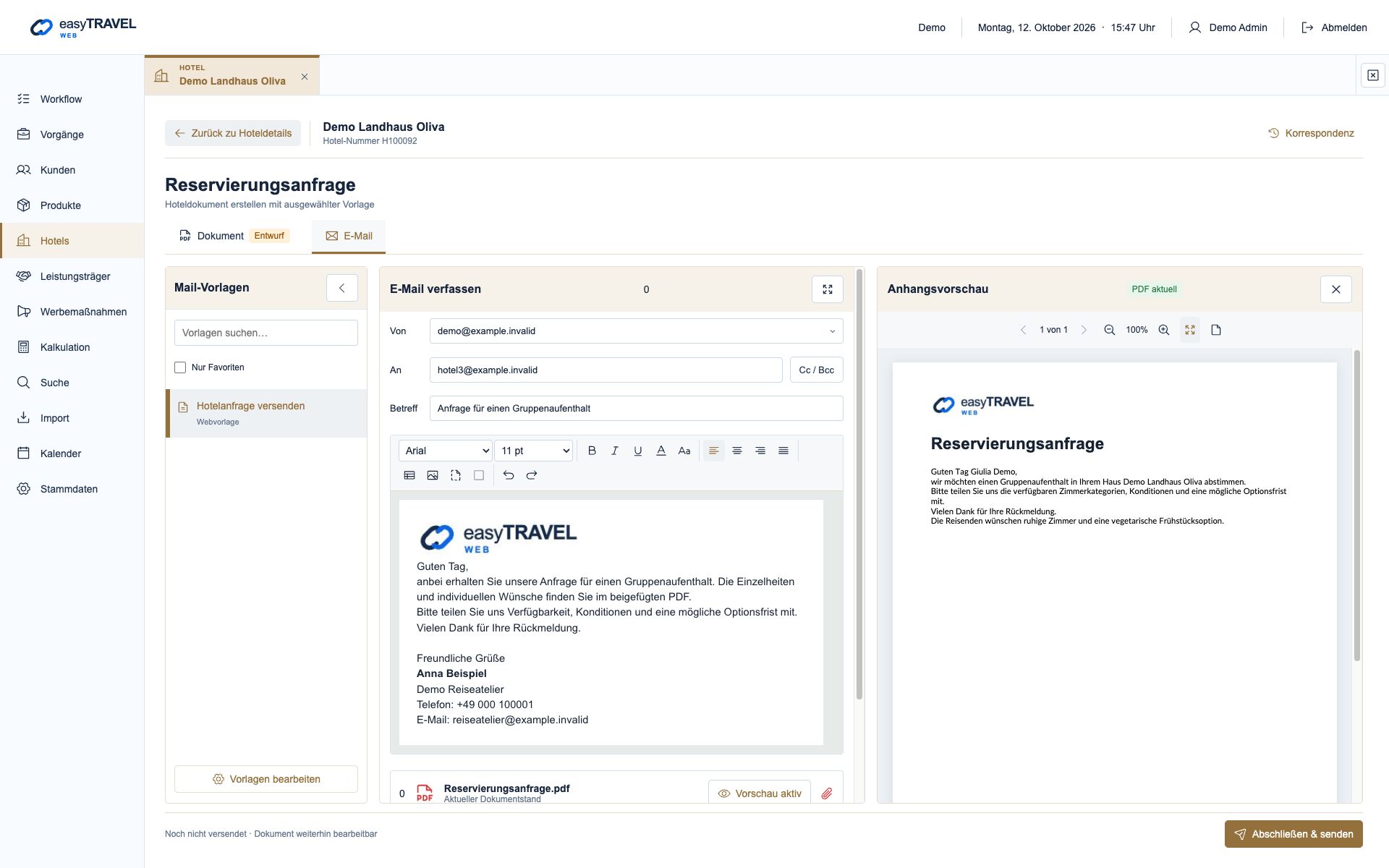The width and height of the screenshot is (1389, 868).
Task: Close the Anhangsvorschau panel
Action: (x=1336, y=289)
